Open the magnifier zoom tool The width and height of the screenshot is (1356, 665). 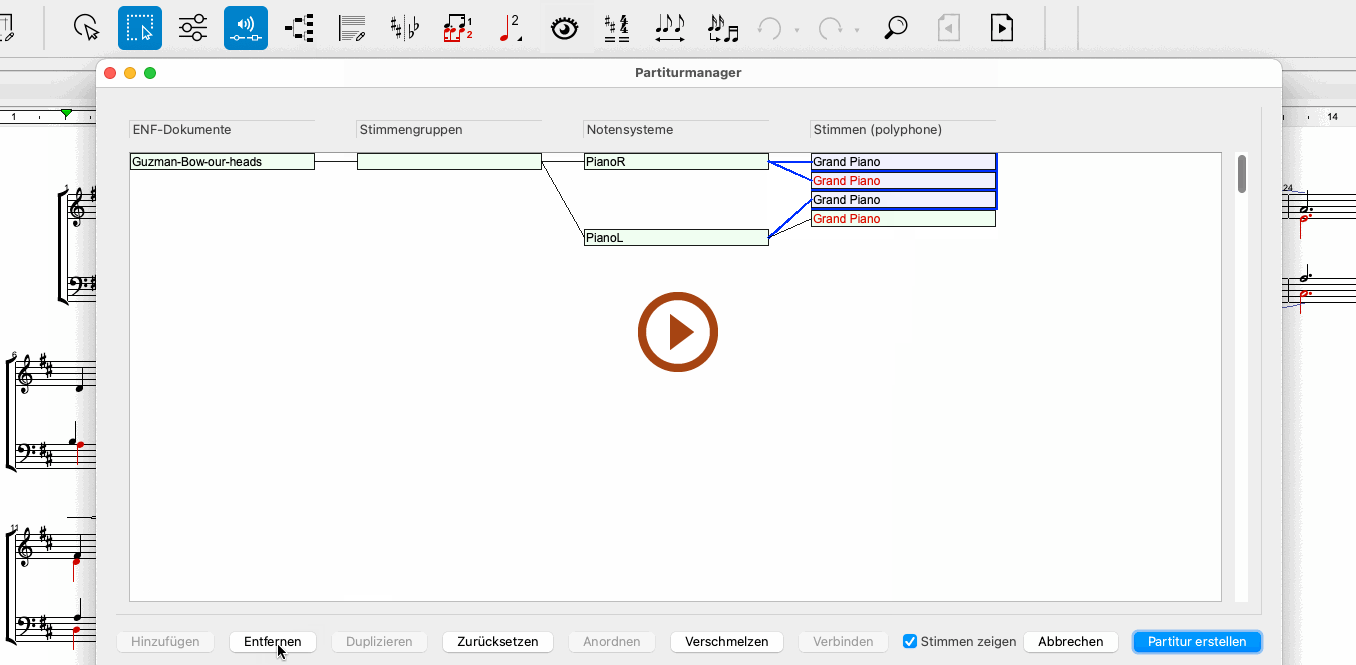point(896,28)
